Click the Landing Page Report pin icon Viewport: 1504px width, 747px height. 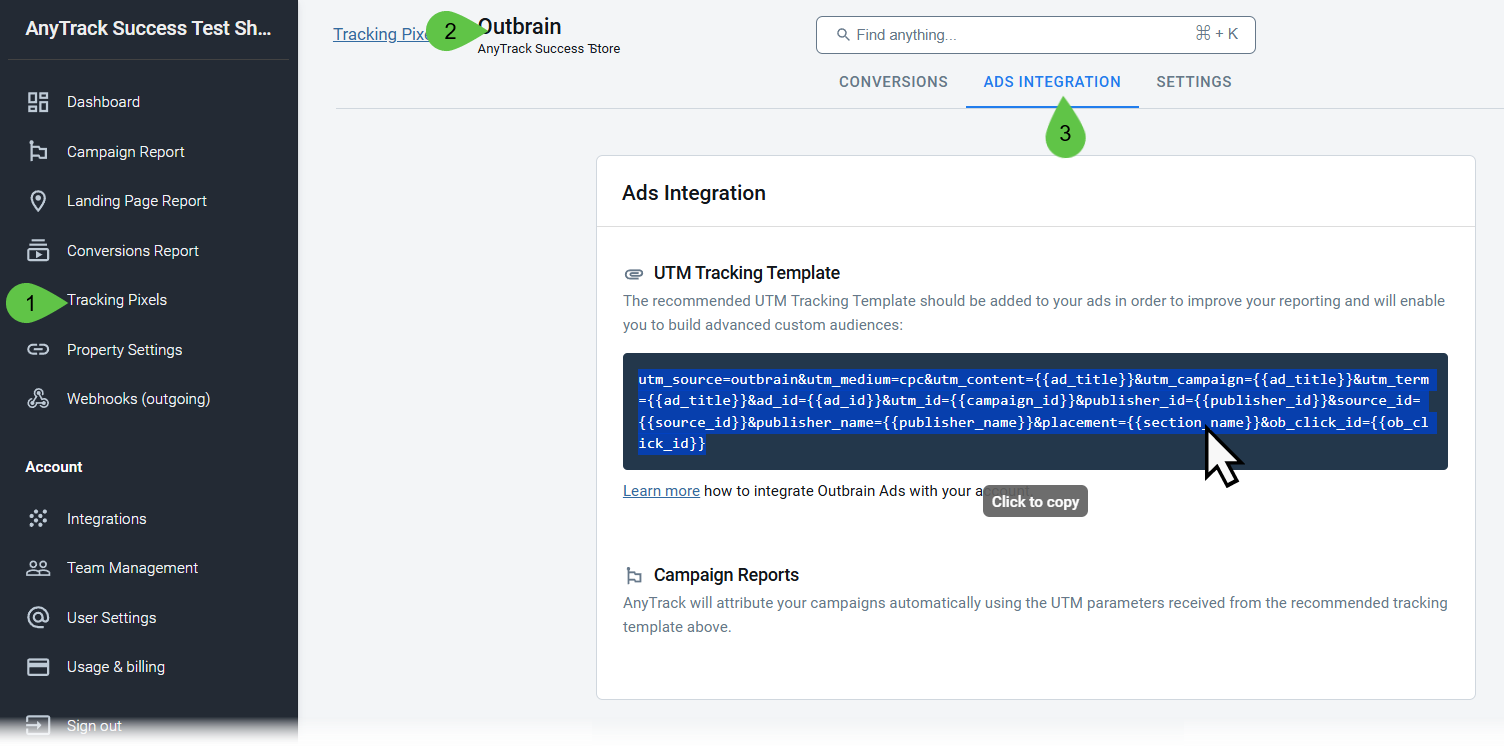coord(38,201)
